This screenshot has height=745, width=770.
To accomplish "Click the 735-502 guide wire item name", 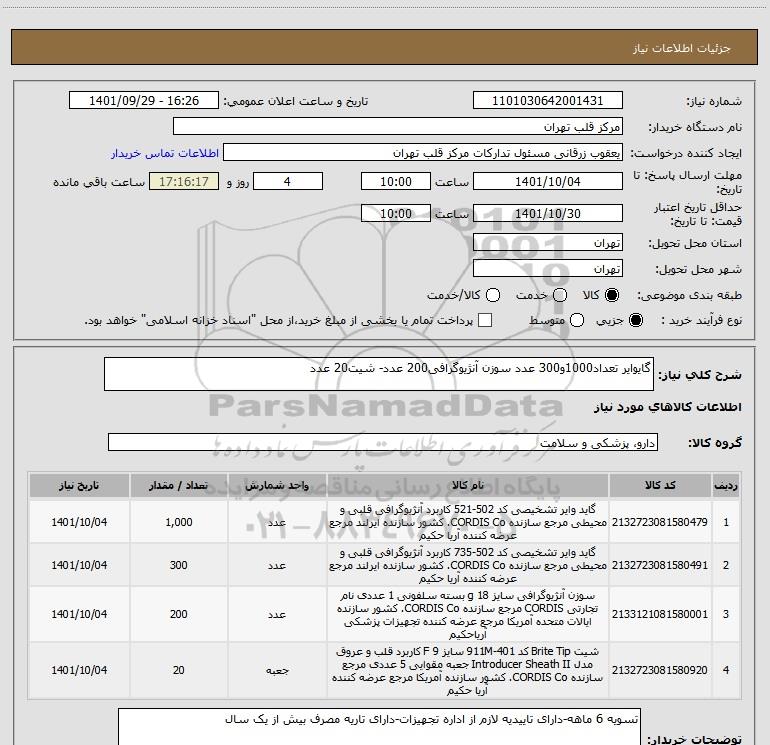I will (x=468, y=565).
